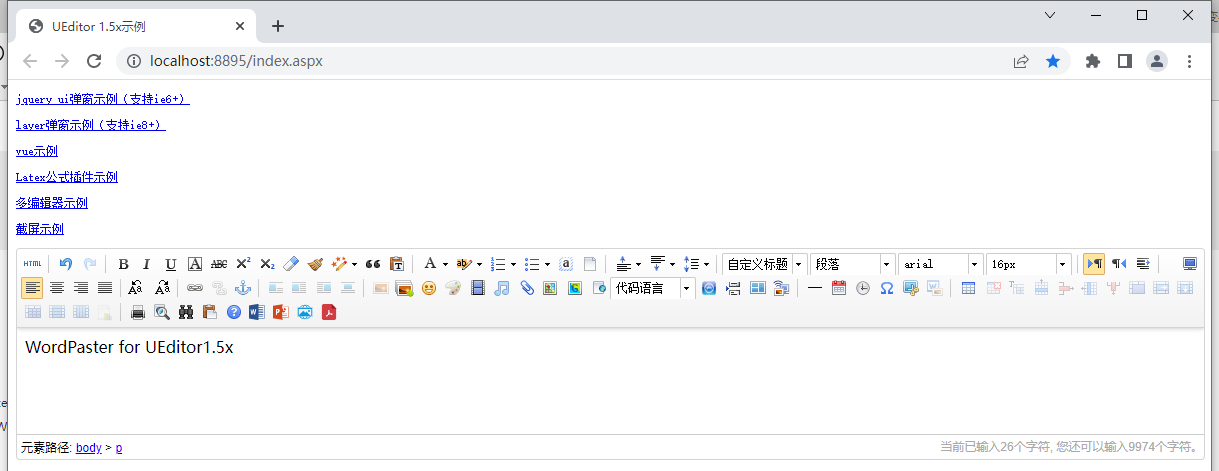Image resolution: width=1219 pixels, height=471 pixels.
Task: Expand line spacing options arrow
Action: [706, 264]
